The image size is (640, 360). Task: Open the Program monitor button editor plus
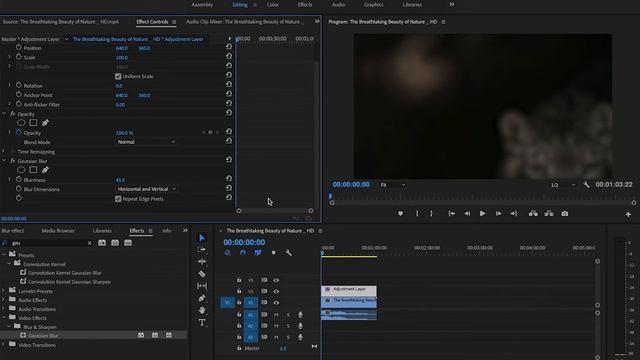pyautogui.click(x=628, y=214)
